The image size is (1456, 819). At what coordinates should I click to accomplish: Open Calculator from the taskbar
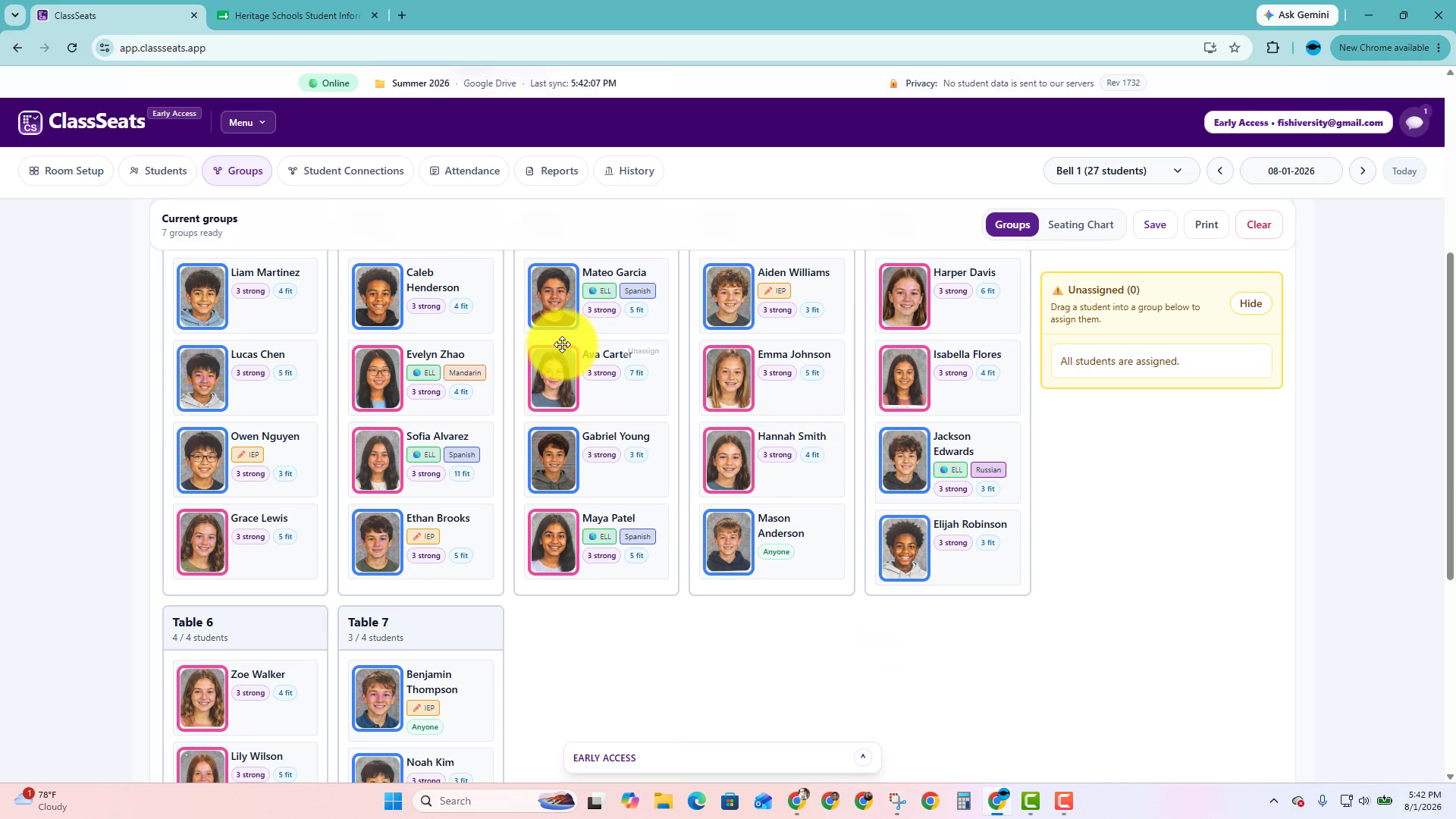click(963, 801)
